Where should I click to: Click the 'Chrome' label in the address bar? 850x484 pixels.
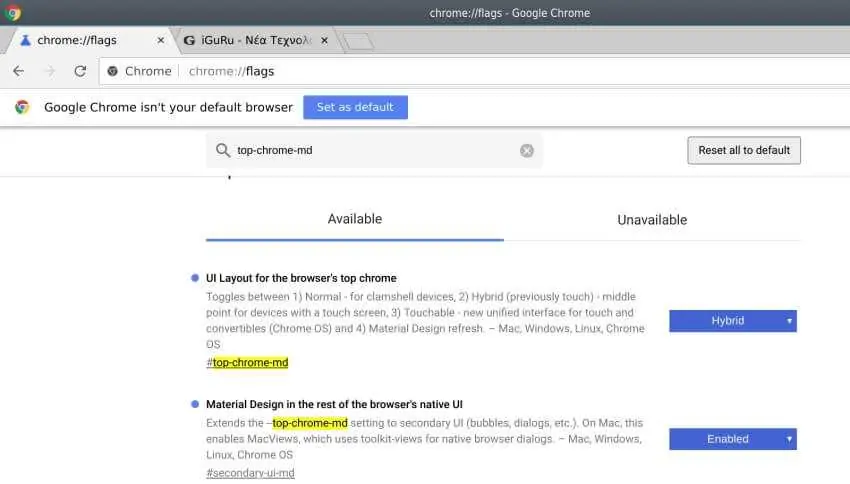click(148, 71)
